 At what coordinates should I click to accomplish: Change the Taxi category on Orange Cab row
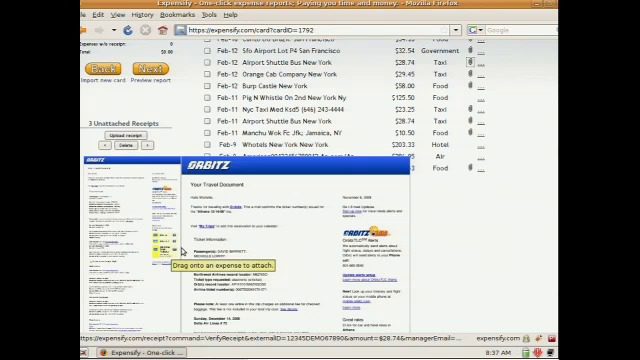click(440, 74)
